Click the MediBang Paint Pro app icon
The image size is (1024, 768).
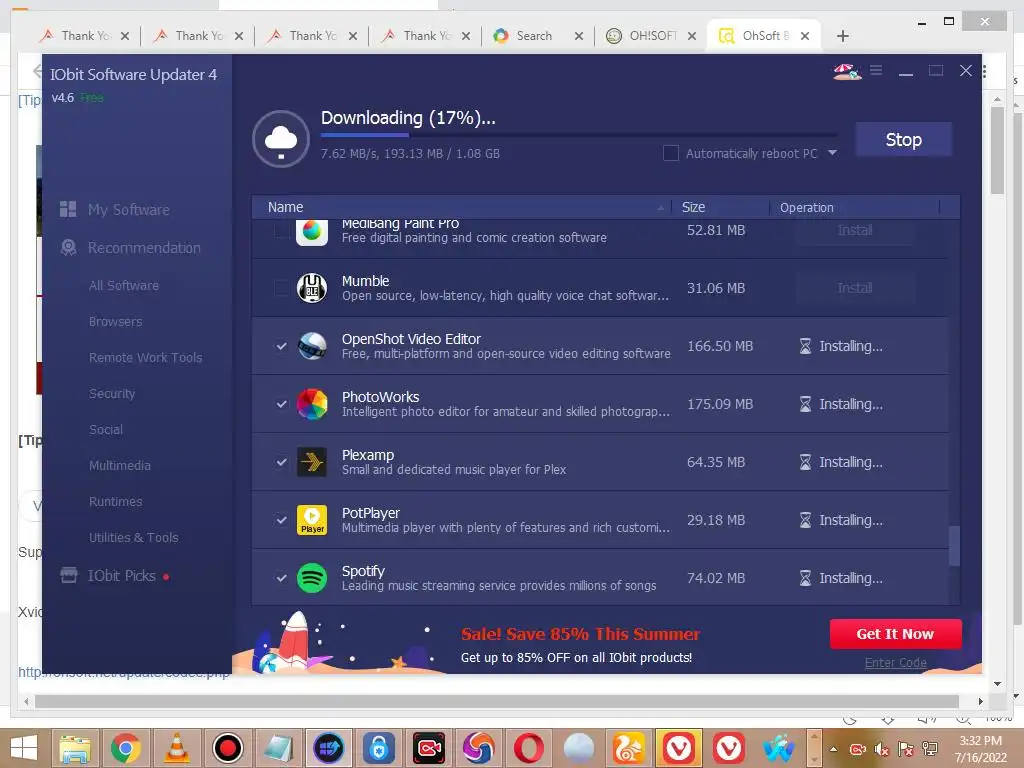pyautogui.click(x=312, y=231)
